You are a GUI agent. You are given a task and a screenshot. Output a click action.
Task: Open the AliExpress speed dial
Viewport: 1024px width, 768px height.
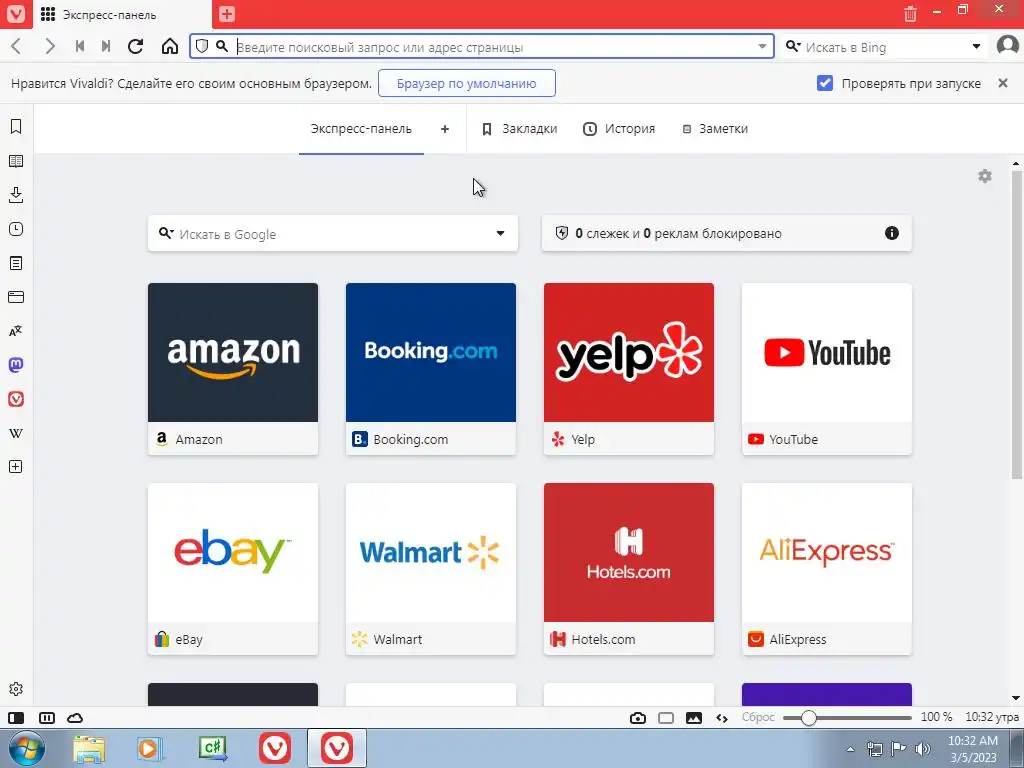827,569
